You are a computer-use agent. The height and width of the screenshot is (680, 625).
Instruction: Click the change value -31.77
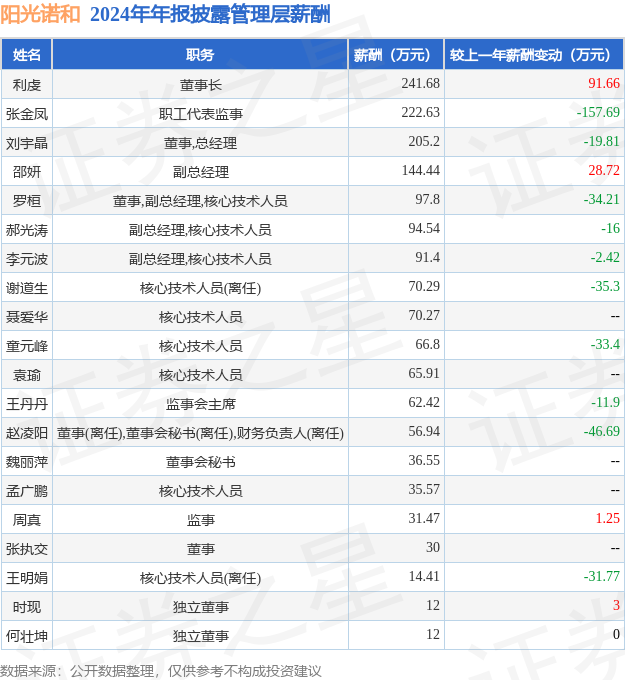click(602, 577)
